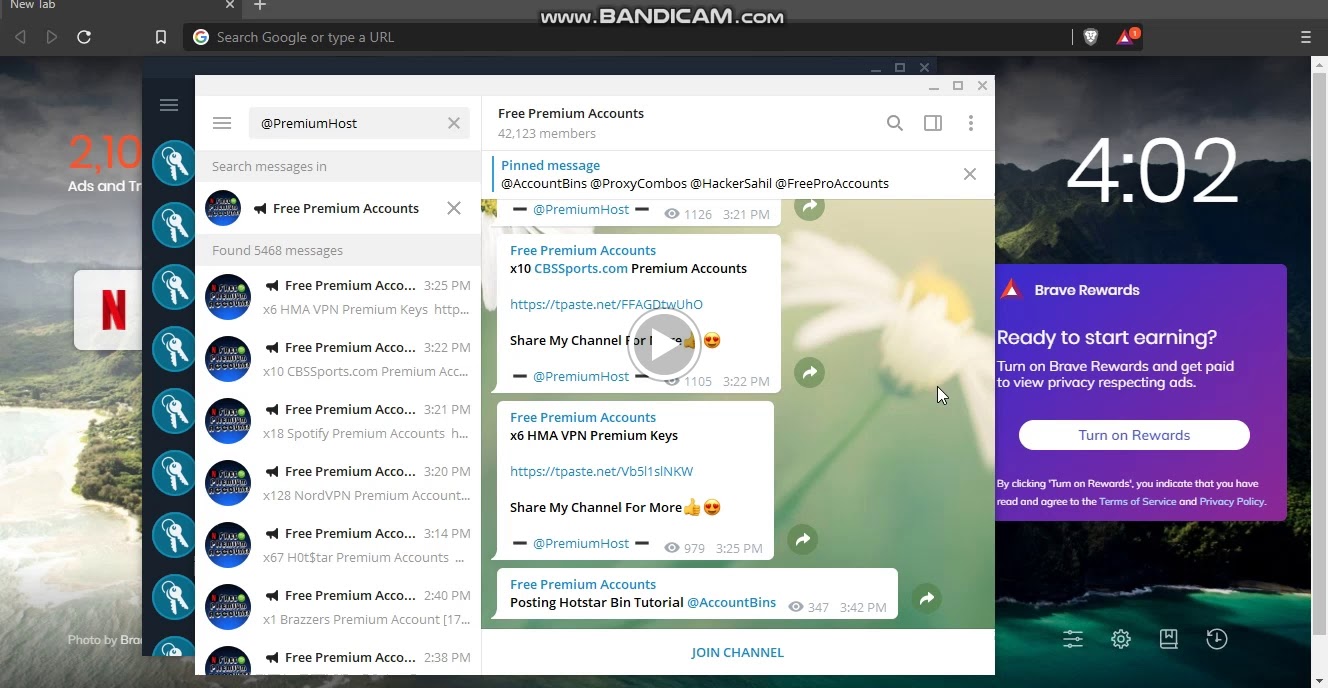Play the video overlay button
This screenshot has width=1328, height=688.
click(664, 344)
